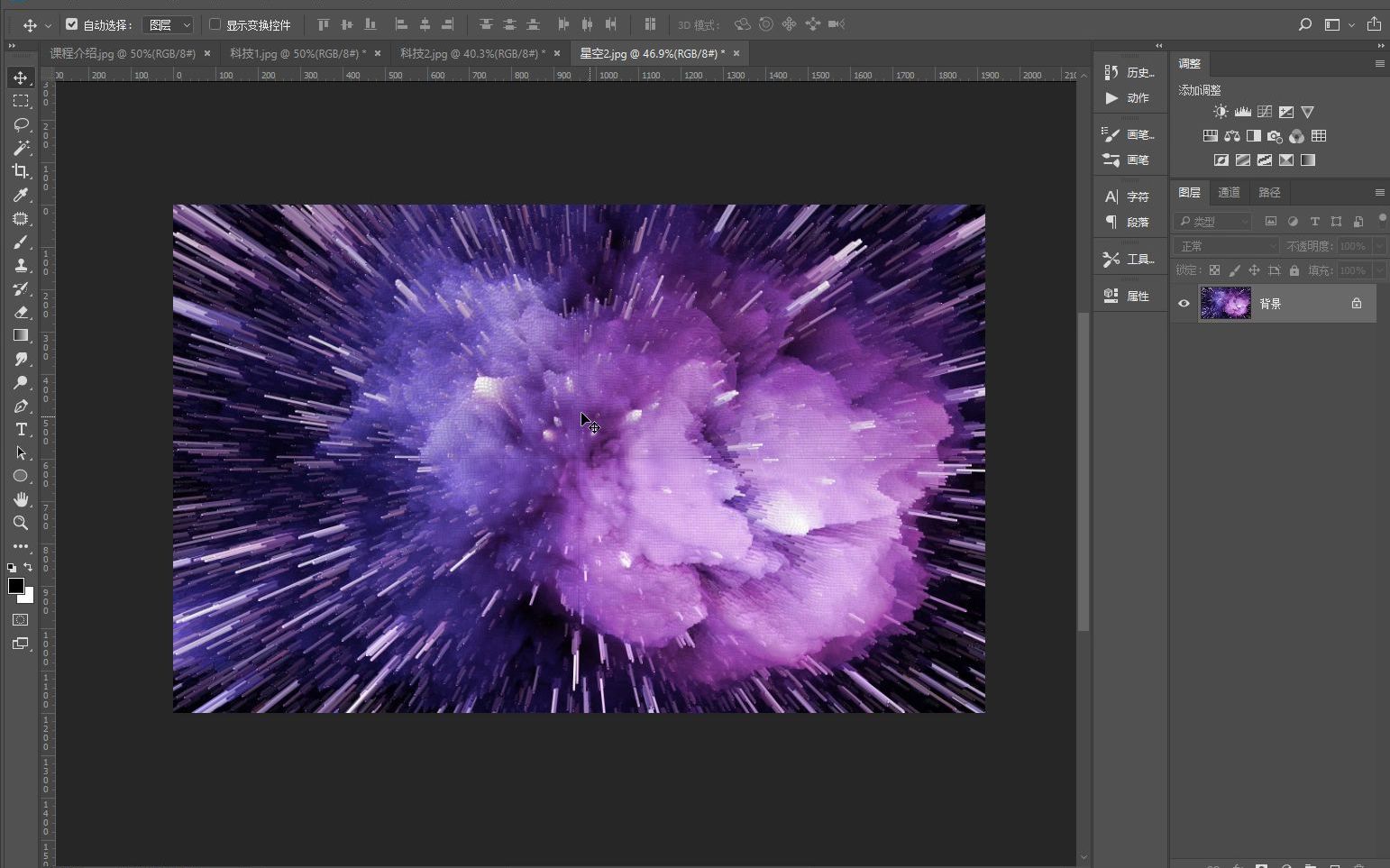The image size is (1390, 868).
Task: Enable the 显示变换控件 checkbox
Action: click(x=215, y=24)
